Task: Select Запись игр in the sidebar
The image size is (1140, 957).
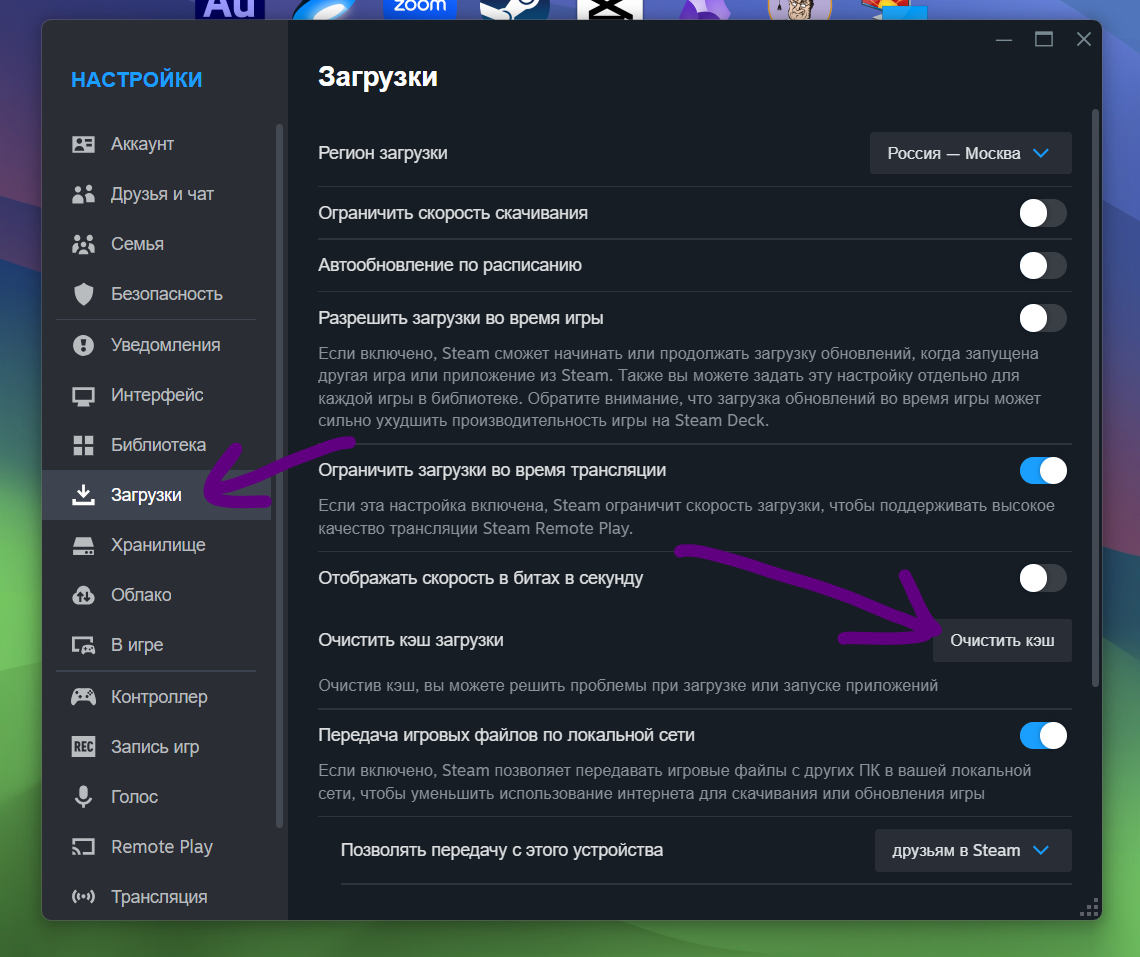Action: tap(156, 747)
